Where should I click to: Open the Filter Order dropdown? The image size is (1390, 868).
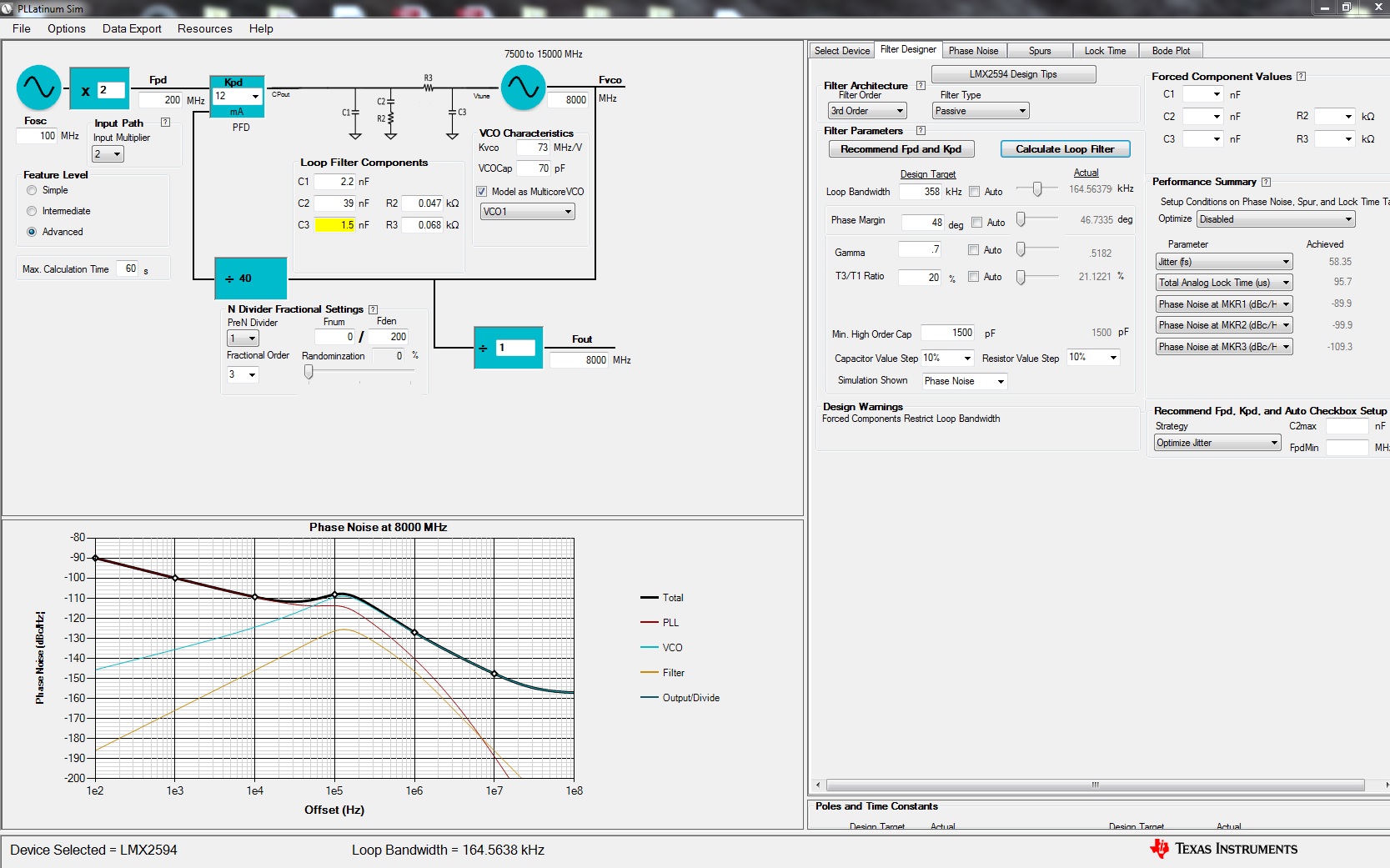point(867,111)
